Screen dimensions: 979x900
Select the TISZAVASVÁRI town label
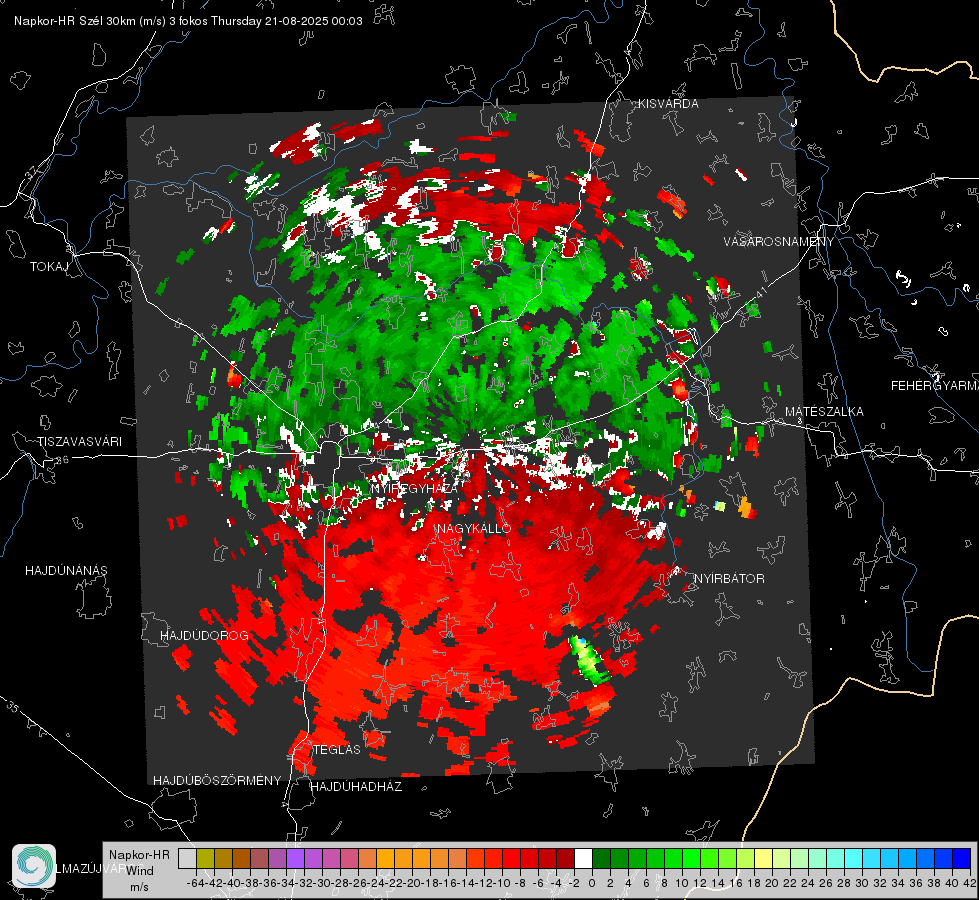click(79, 442)
